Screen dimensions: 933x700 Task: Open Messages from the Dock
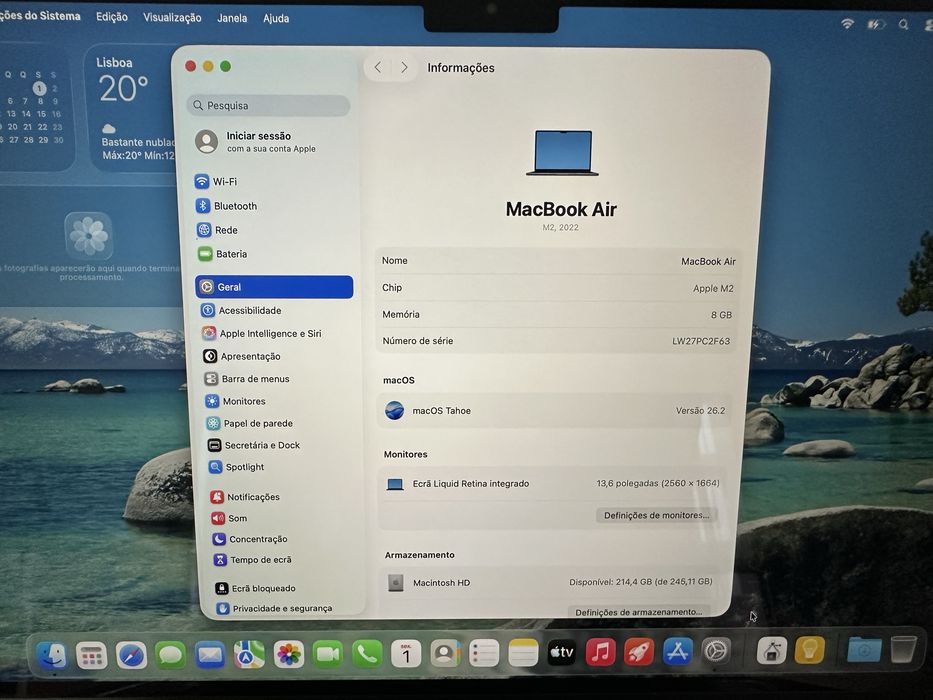[x=170, y=655]
